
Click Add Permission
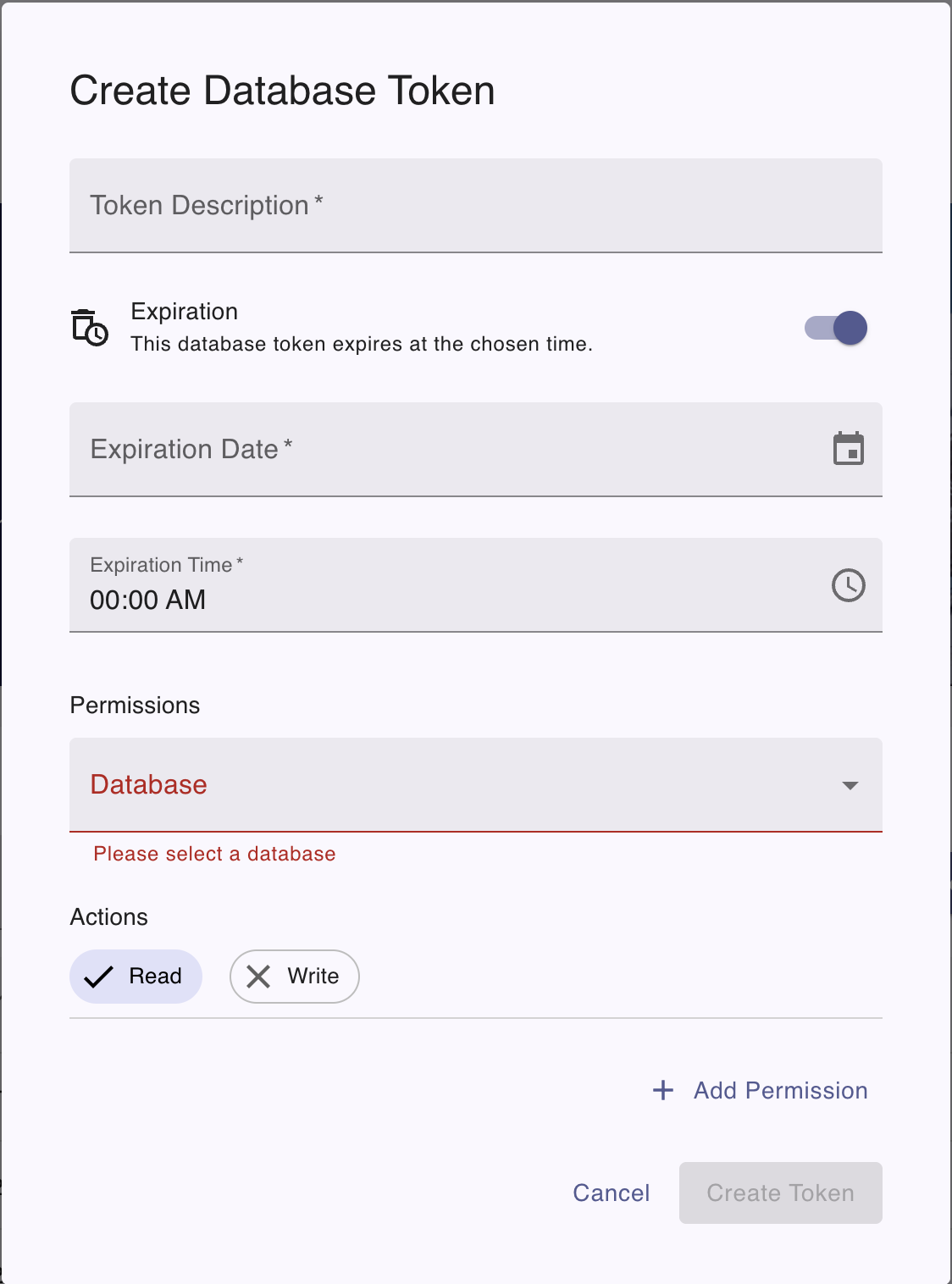click(779, 1091)
